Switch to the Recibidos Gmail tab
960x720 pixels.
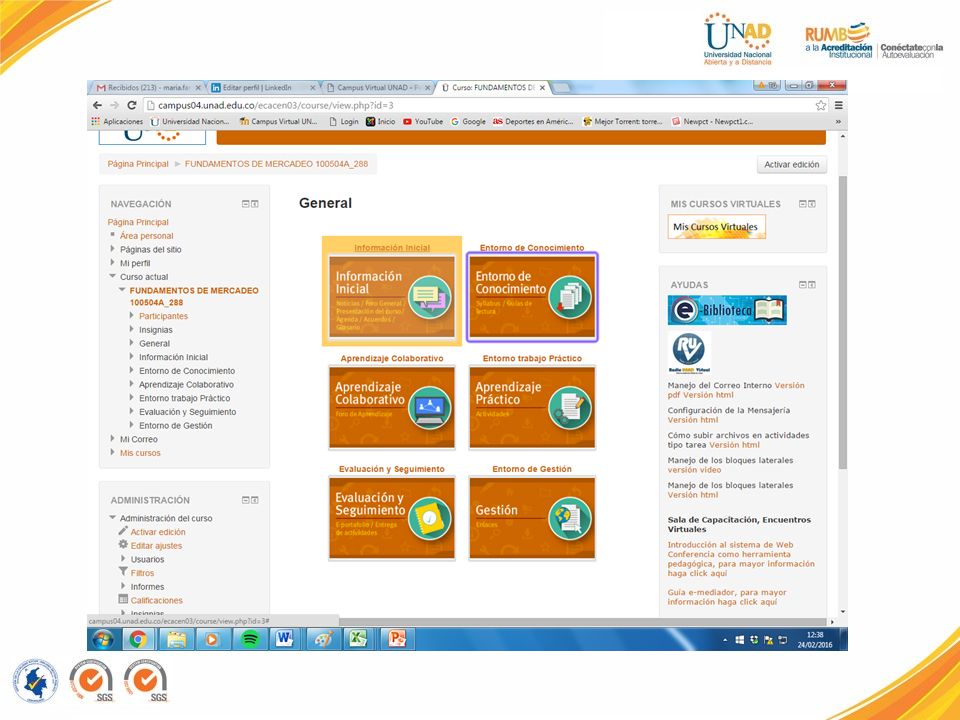click(148, 88)
